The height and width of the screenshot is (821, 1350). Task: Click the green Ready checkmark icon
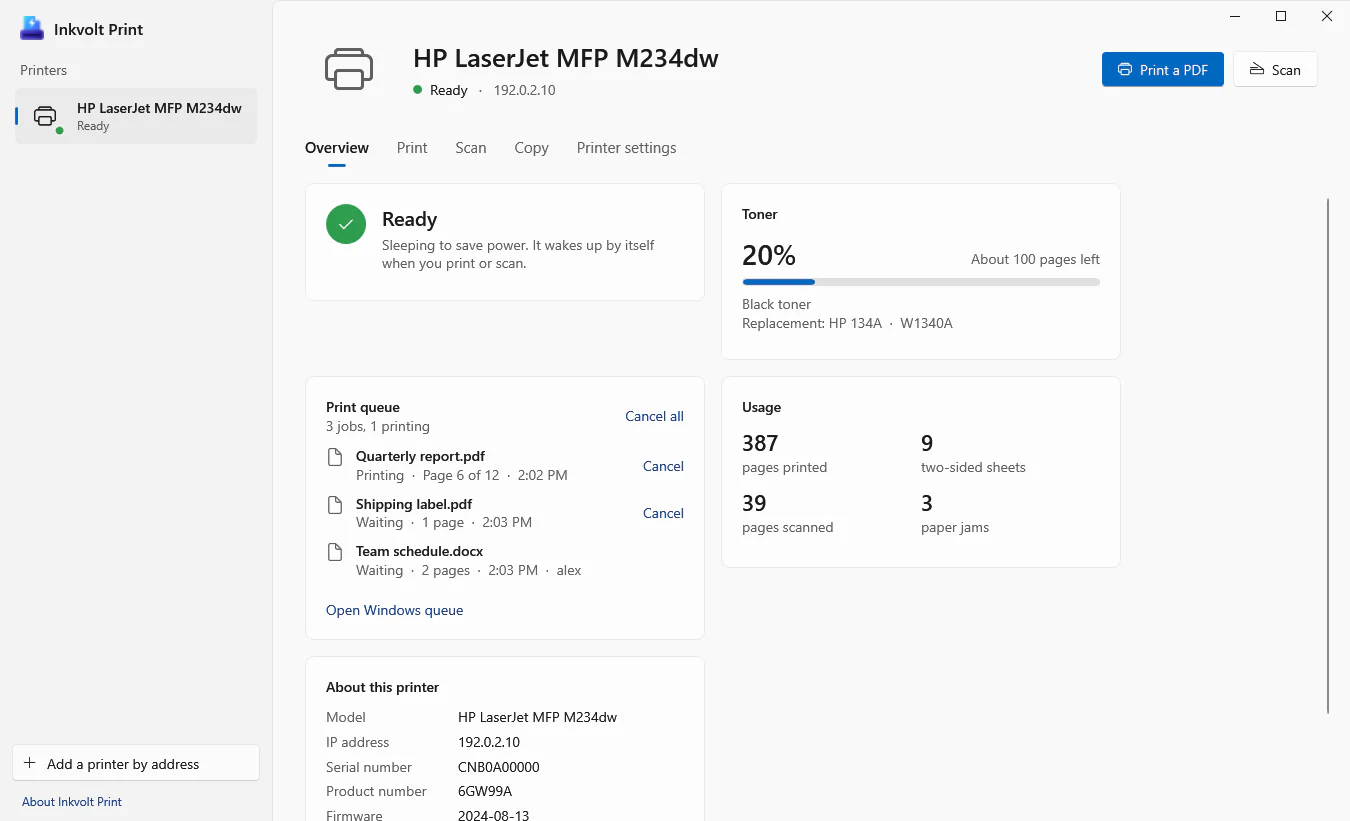(346, 225)
